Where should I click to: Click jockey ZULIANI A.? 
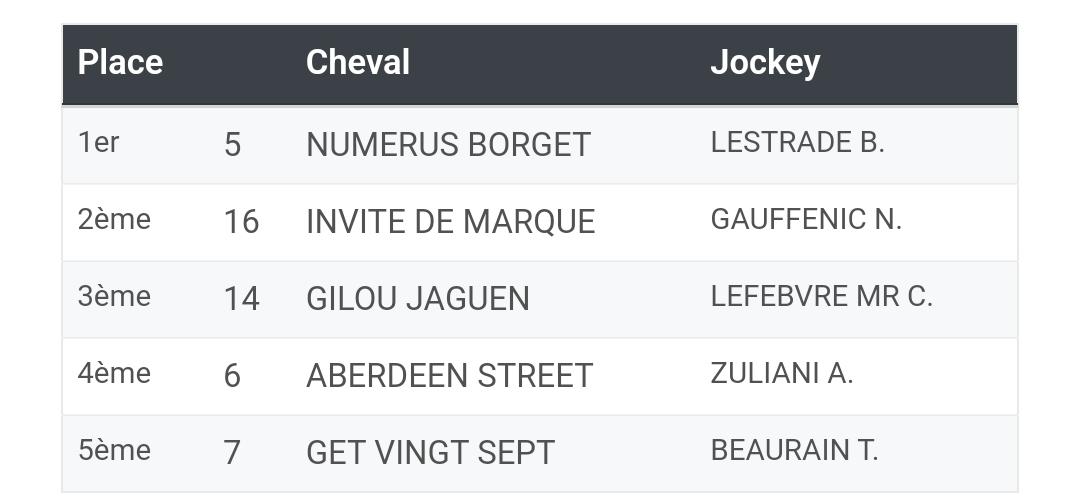pyautogui.click(x=782, y=374)
